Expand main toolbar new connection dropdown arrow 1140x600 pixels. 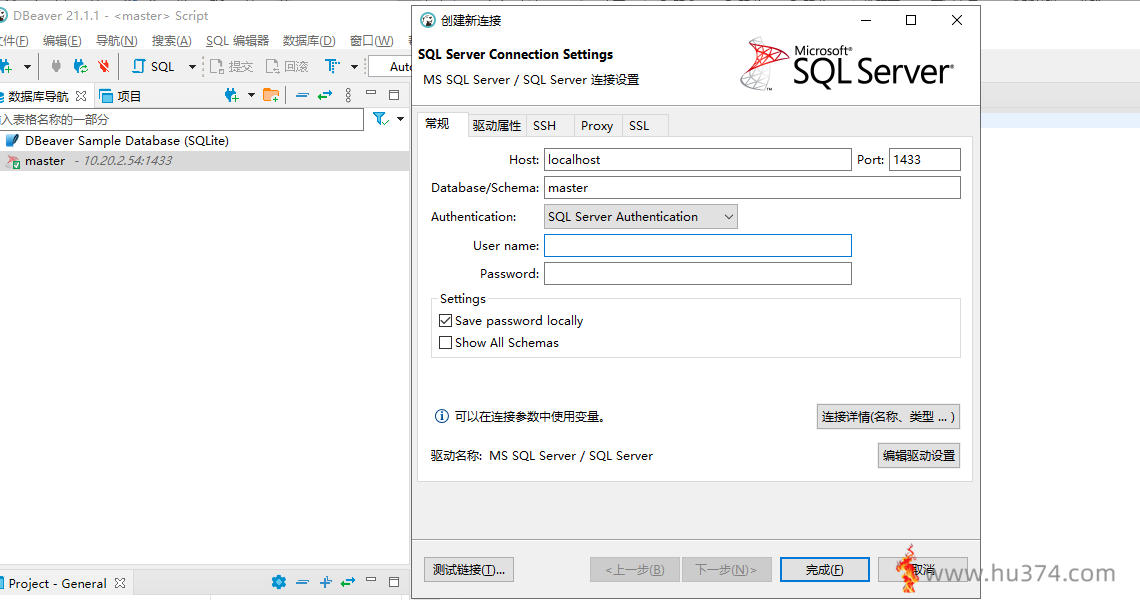[27, 67]
